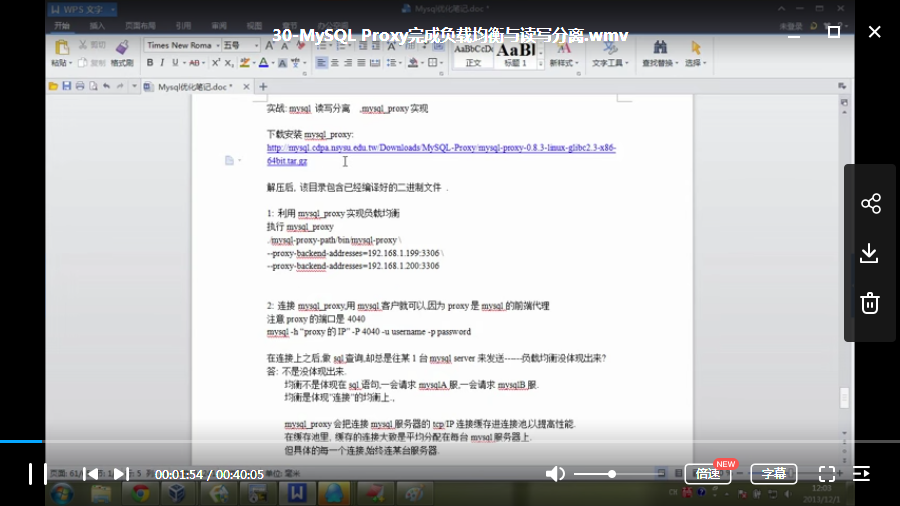The width and height of the screenshot is (900, 506).
Task: Pause the video playback
Action: [38, 474]
